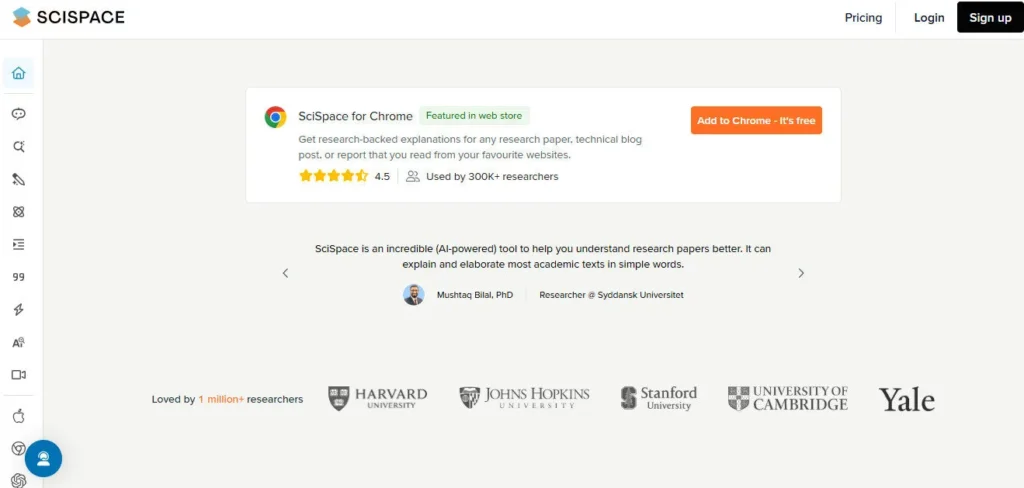Open the pen writer sidebar icon
The image size is (1024, 488).
click(18, 180)
